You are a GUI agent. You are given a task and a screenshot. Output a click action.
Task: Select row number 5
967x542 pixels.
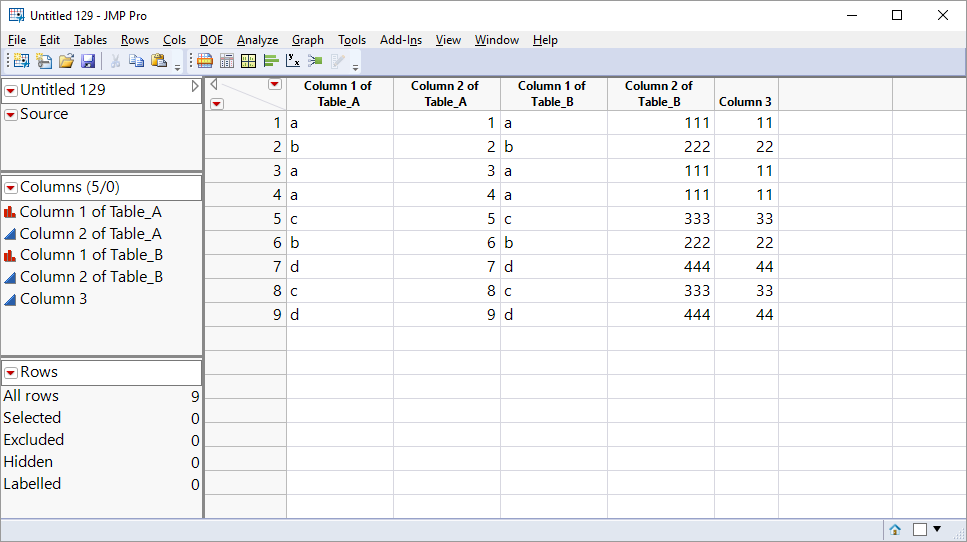[x=245, y=219]
